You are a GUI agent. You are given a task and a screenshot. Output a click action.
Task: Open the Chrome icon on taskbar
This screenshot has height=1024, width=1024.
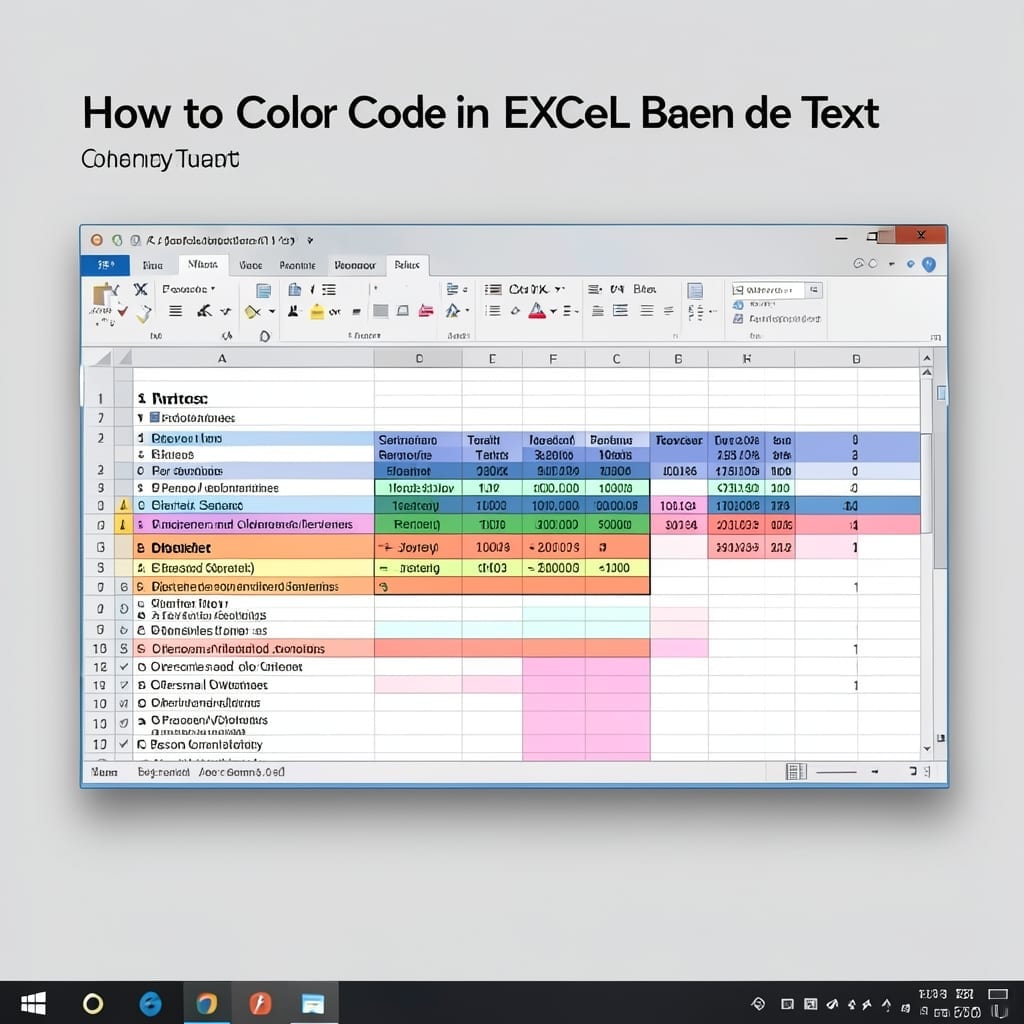click(206, 1003)
